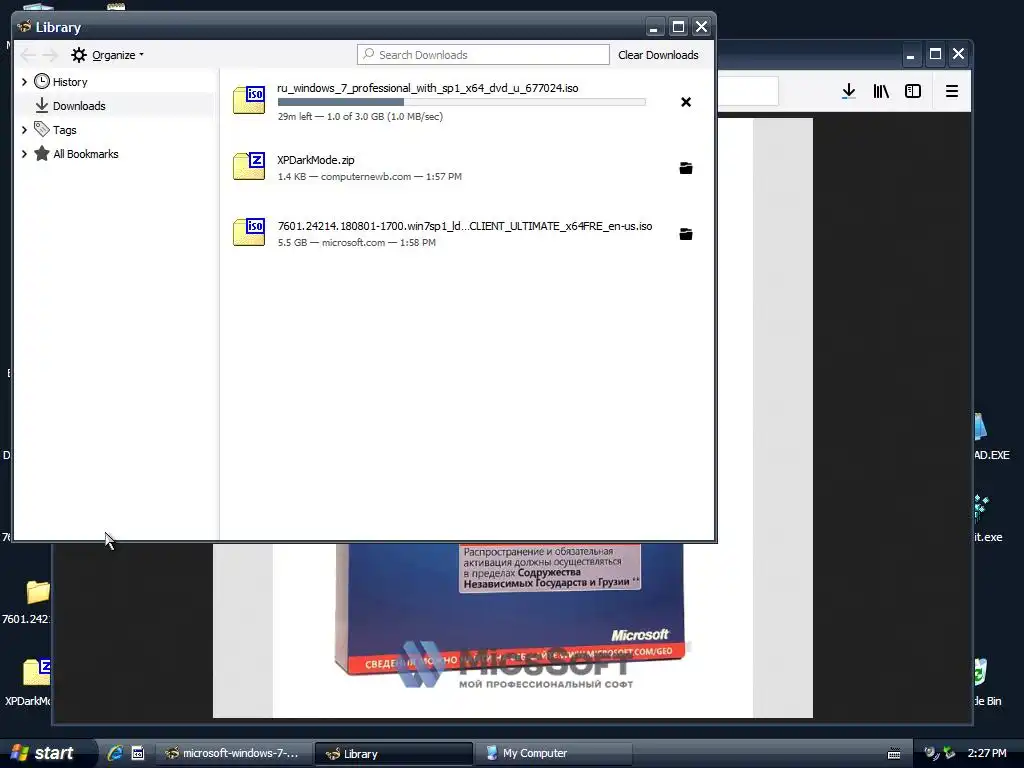Click the ISO icon of ru_windows_7_professional download

point(249,101)
